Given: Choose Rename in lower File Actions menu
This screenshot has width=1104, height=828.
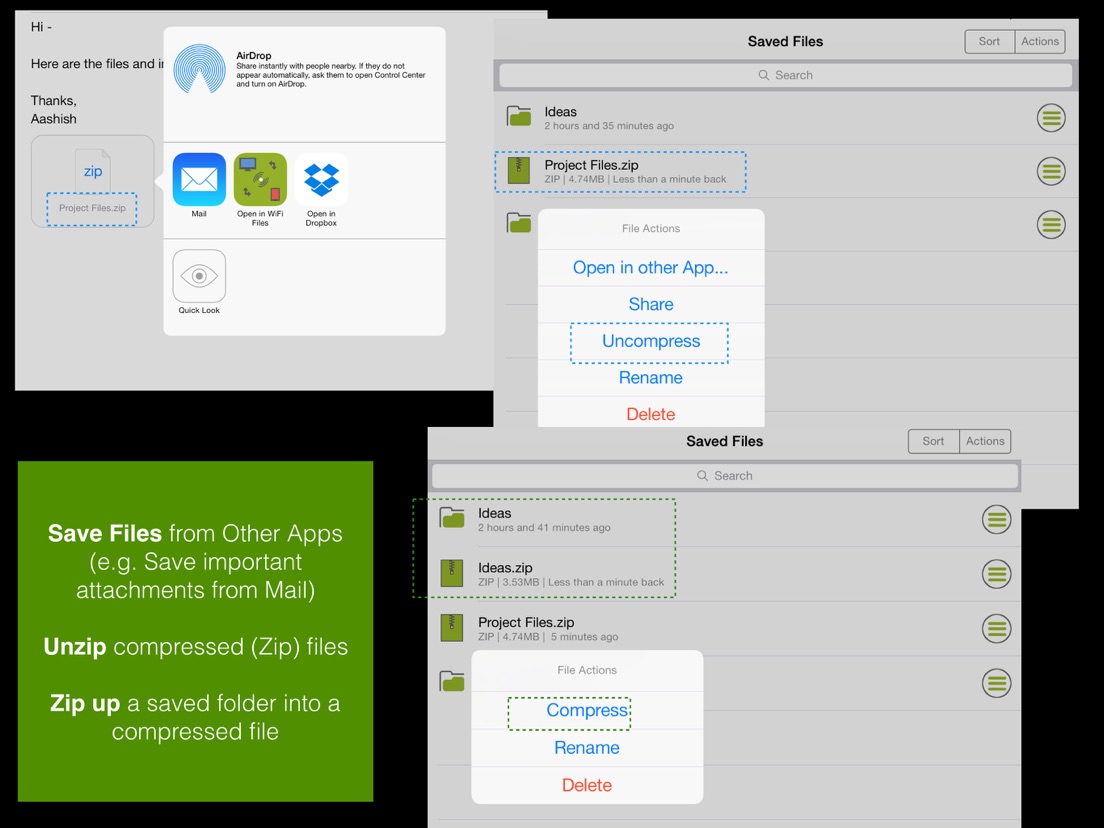Looking at the screenshot, I should pos(586,748).
